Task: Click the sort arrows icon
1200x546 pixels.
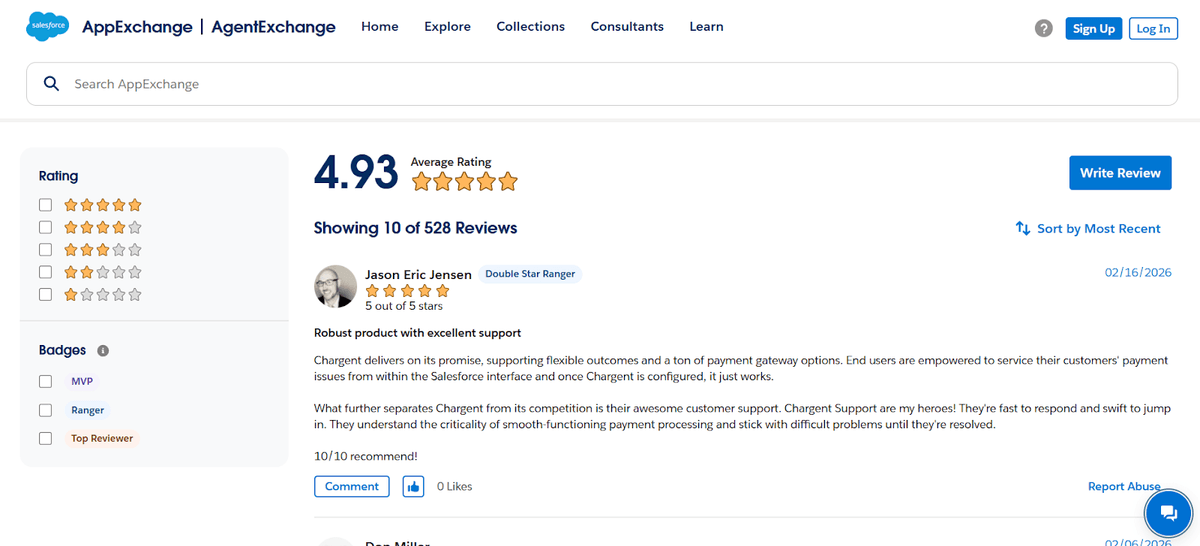Action: pos(1023,228)
